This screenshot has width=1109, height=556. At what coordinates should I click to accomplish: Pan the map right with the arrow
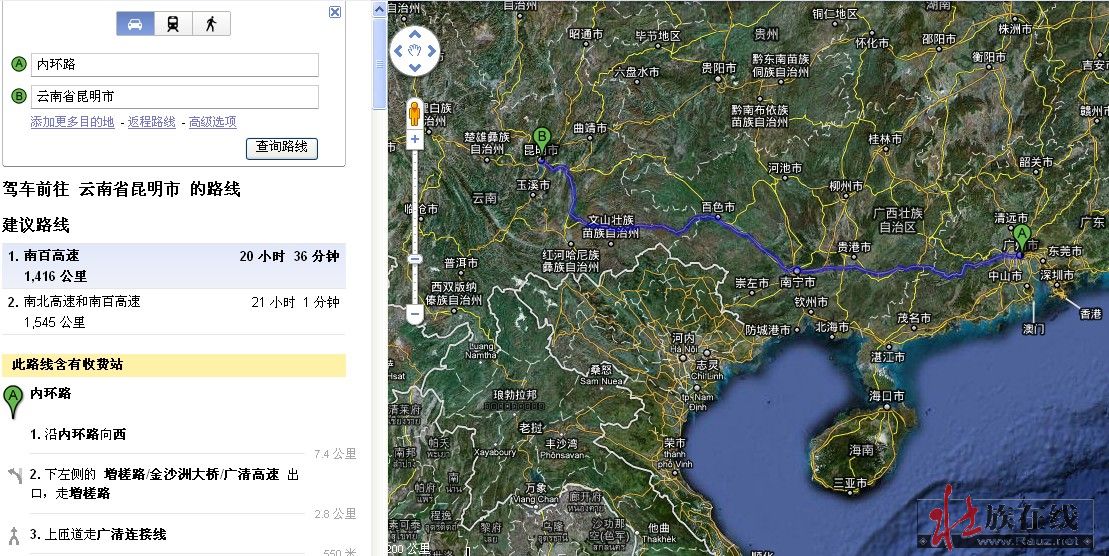tap(431, 50)
